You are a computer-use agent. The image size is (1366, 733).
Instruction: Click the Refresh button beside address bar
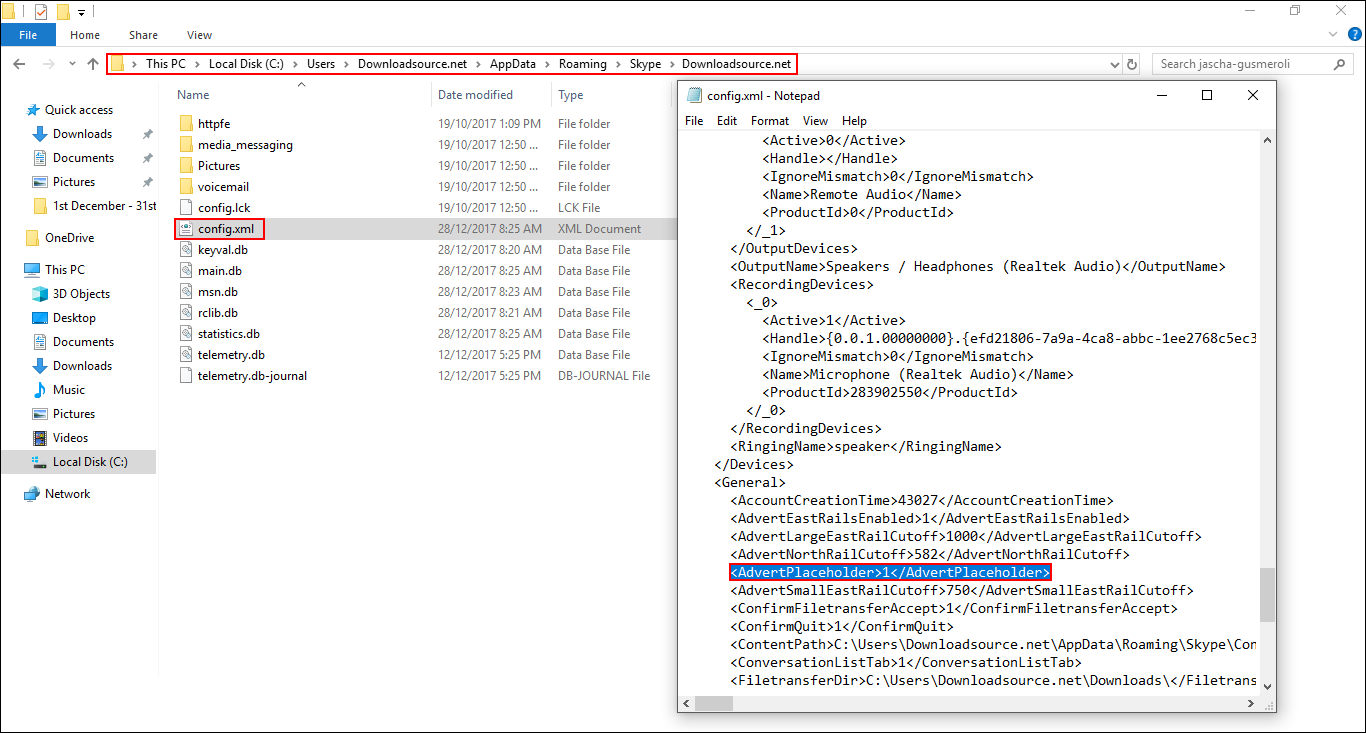pos(1132,64)
